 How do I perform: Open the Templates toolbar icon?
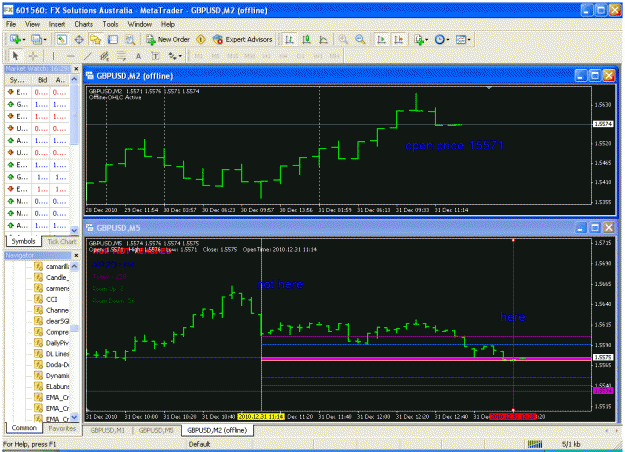click(x=461, y=39)
